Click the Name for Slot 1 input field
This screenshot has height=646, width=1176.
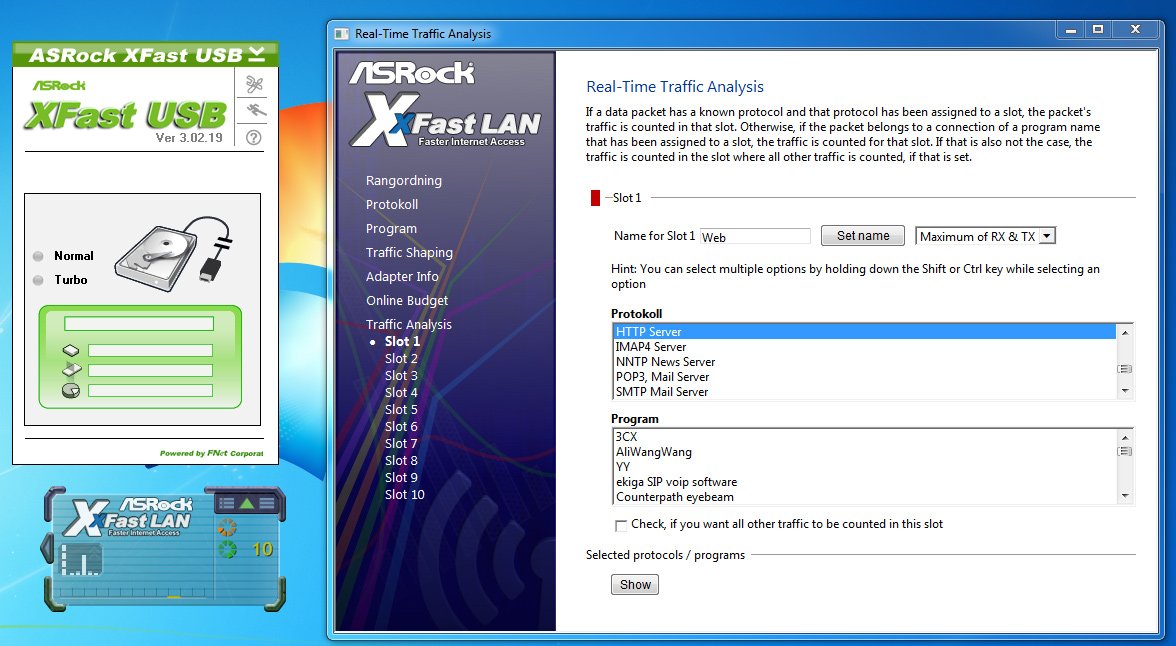point(755,235)
